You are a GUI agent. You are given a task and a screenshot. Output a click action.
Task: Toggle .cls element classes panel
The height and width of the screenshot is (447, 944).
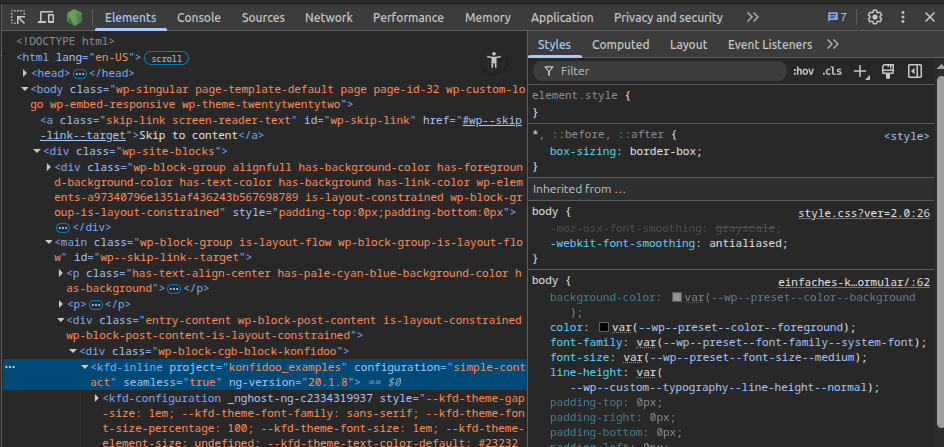(832, 71)
